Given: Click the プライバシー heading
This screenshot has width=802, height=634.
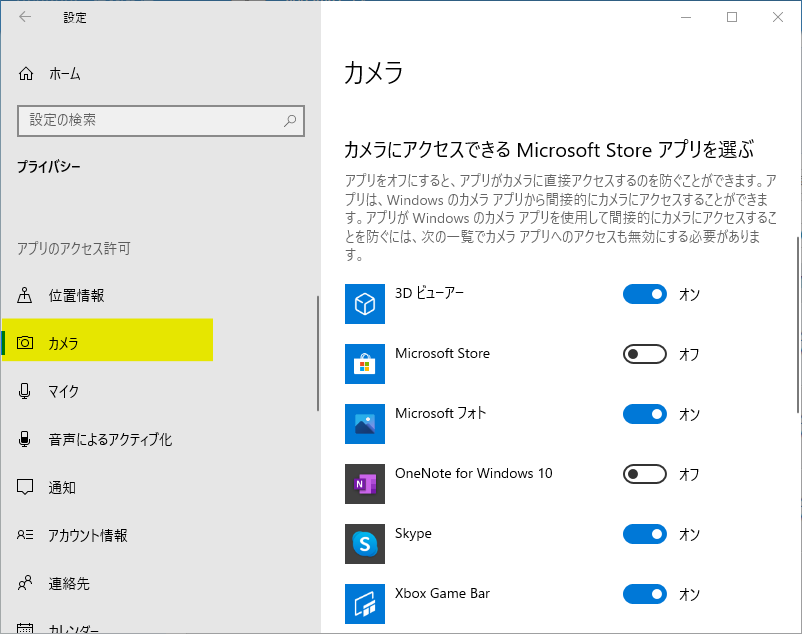Looking at the screenshot, I should [49, 167].
